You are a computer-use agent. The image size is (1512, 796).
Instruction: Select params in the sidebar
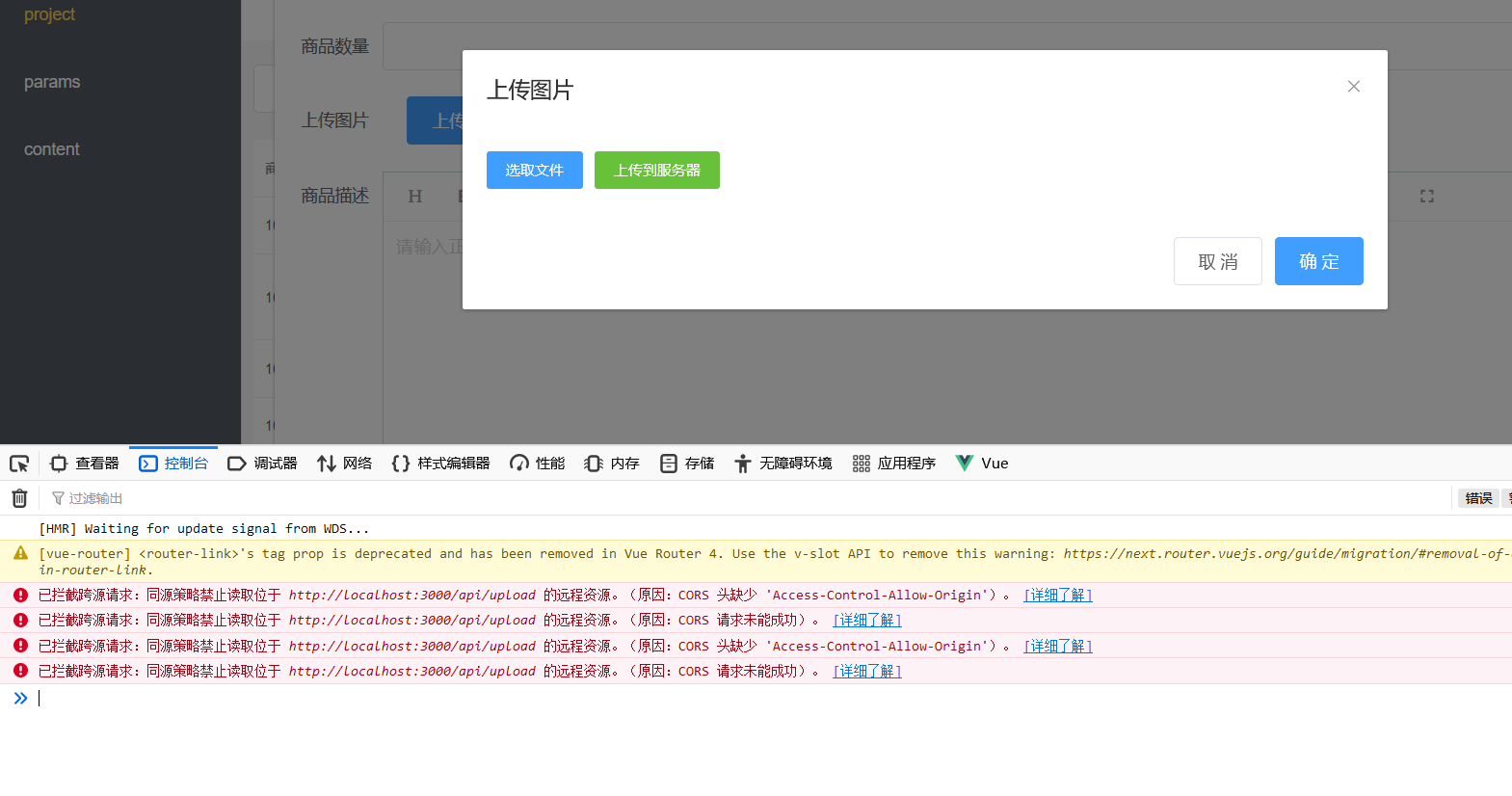click(52, 82)
